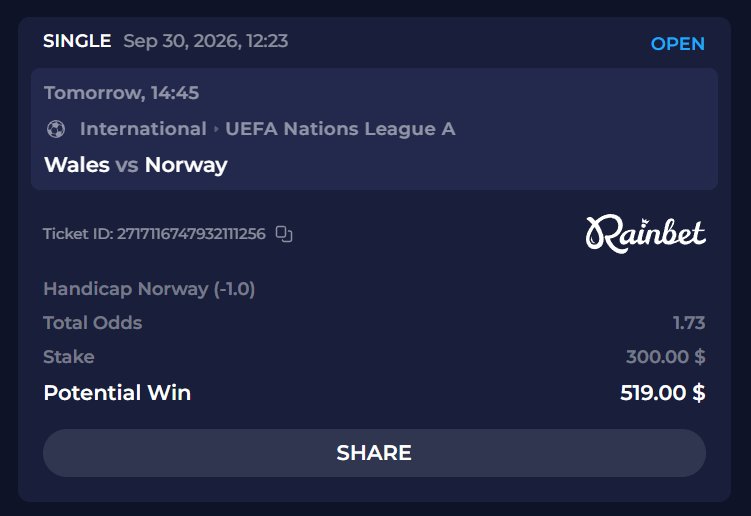This screenshot has height=516, width=751.
Task: Copy the ticket ID with the copy icon
Action: [x=284, y=234]
